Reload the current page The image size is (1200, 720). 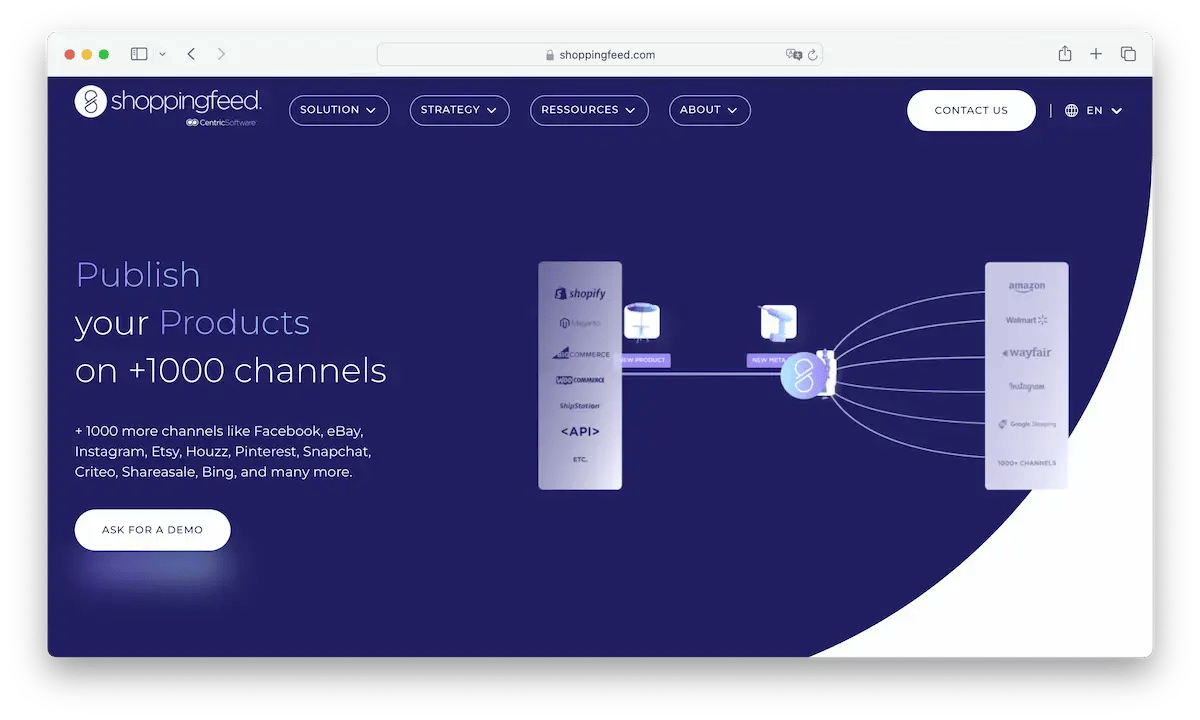click(x=812, y=55)
